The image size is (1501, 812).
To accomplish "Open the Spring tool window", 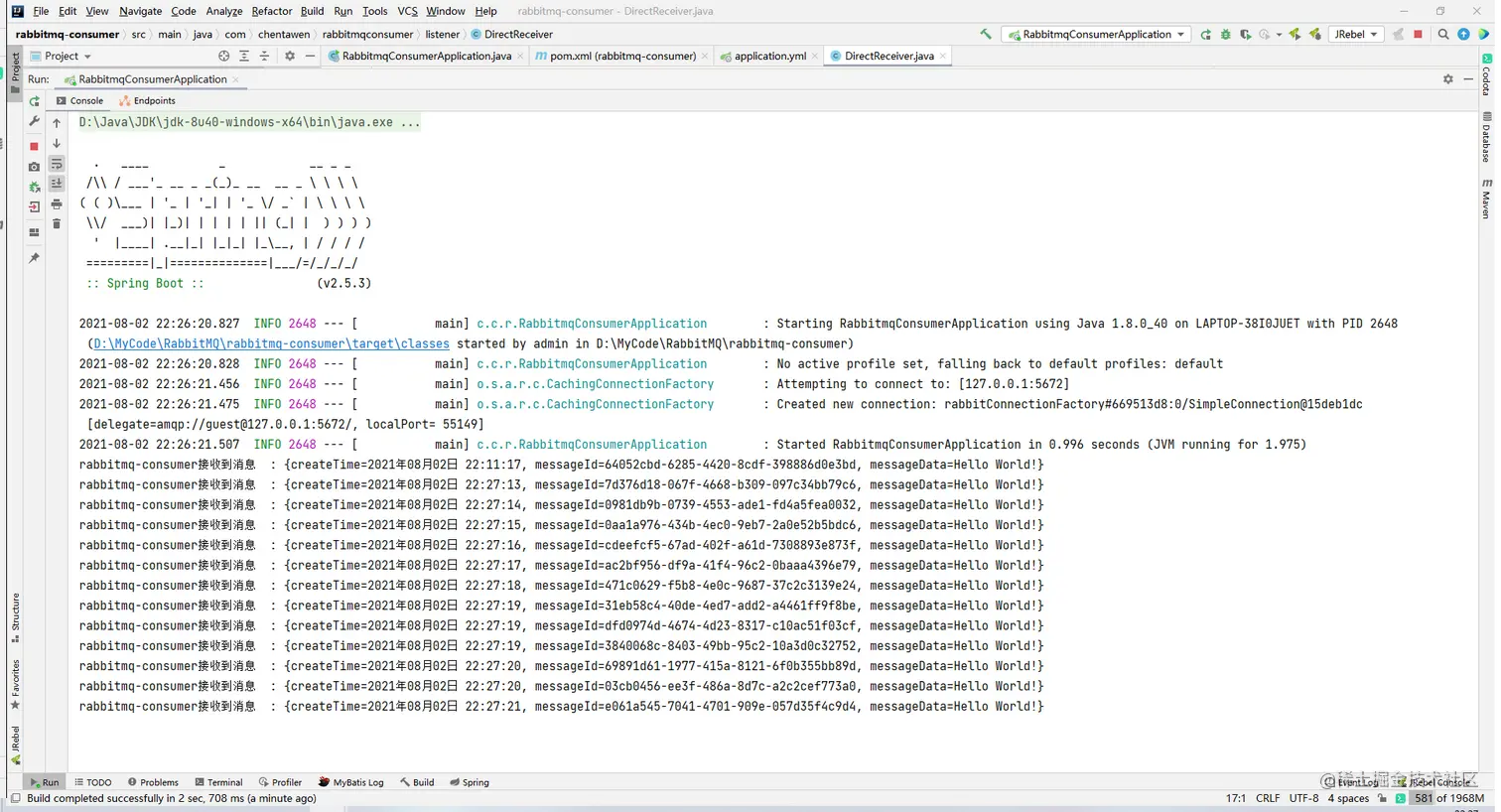I will point(470,782).
